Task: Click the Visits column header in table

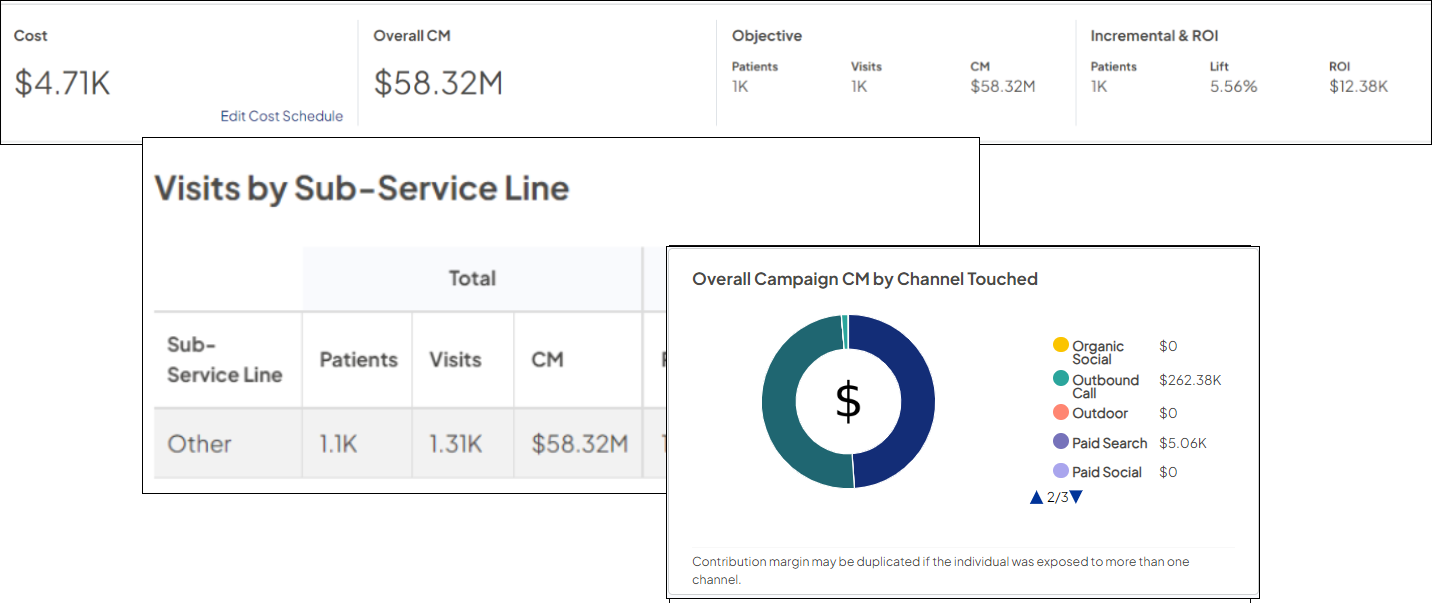Action: tap(455, 360)
